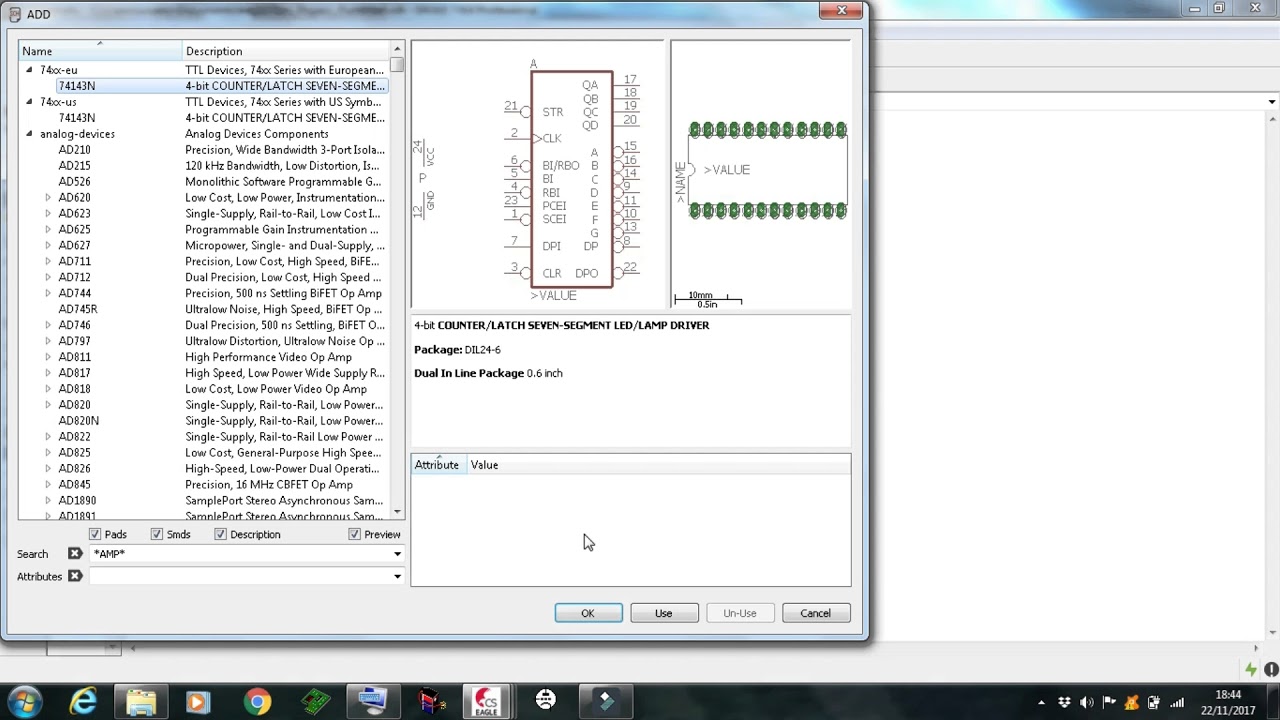Open the dark diamond-icon taskbar app
Screen dimensions: 1280x720
[x=605, y=701]
